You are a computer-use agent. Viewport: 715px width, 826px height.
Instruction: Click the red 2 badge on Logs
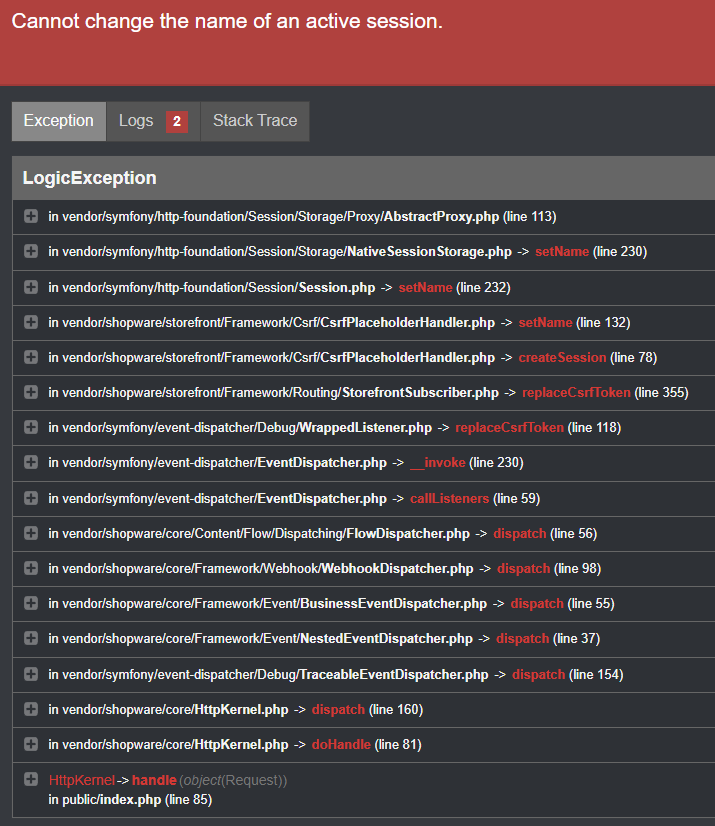[177, 122]
